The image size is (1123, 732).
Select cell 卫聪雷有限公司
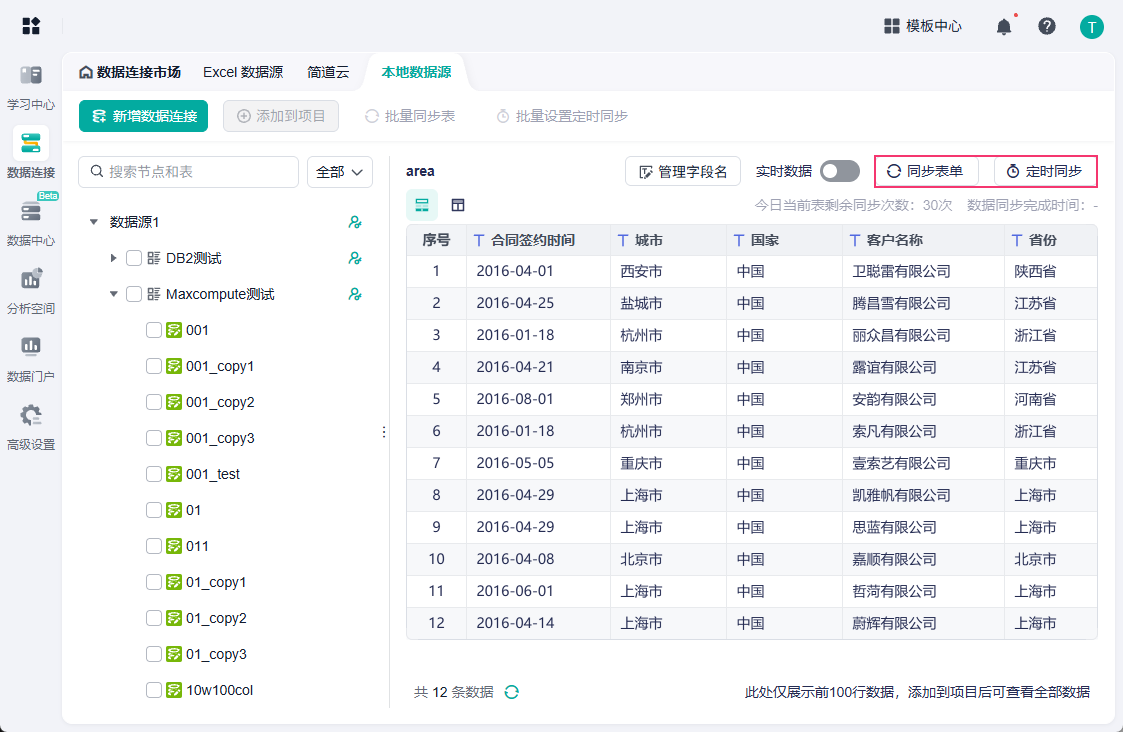pos(923,271)
